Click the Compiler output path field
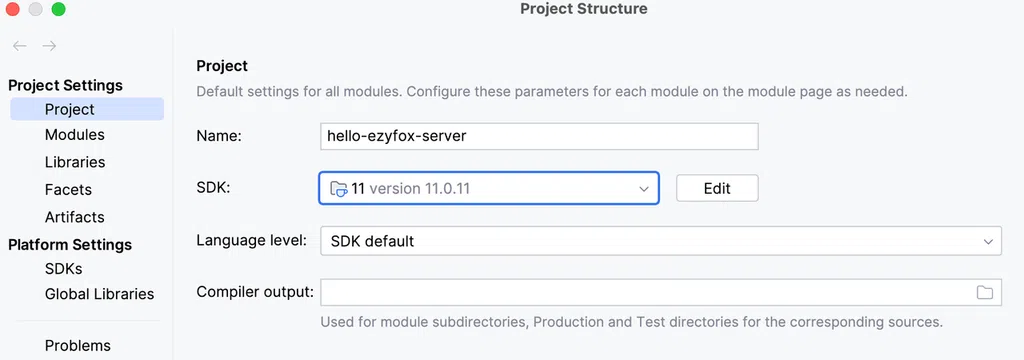 pyautogui.click(x=661, y=292)
